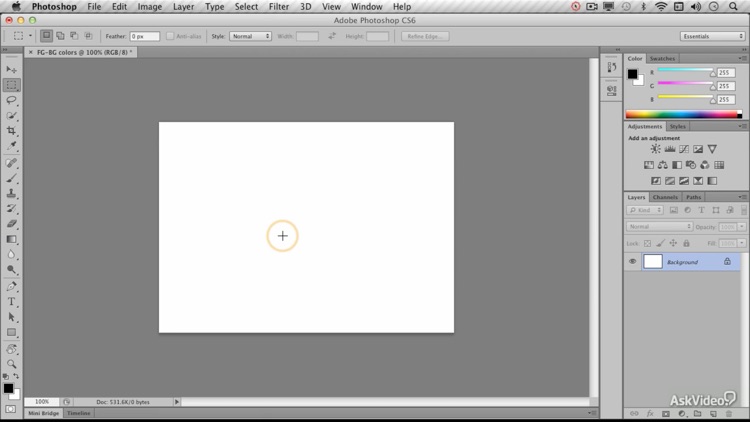This screenshot has height=422, width=750.
Task: Open the Layer menu
Action: pyautogui.click(x=183, y=7)
